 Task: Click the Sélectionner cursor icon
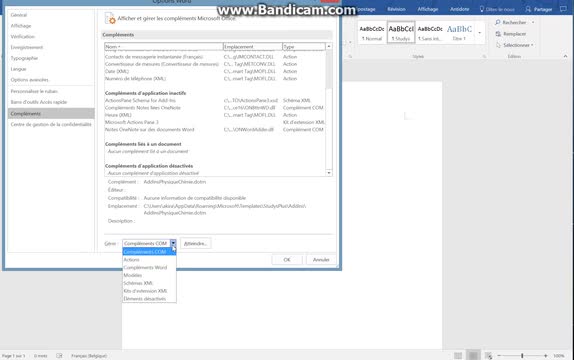pos(498,45)
